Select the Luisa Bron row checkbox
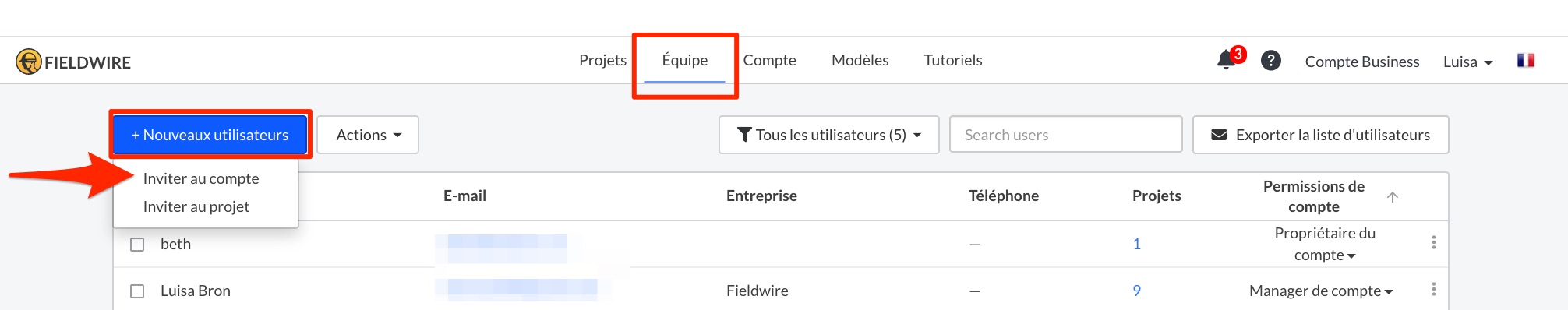Image resolution: width=1568 pixels, height=310 pixels. click(137, 291)
